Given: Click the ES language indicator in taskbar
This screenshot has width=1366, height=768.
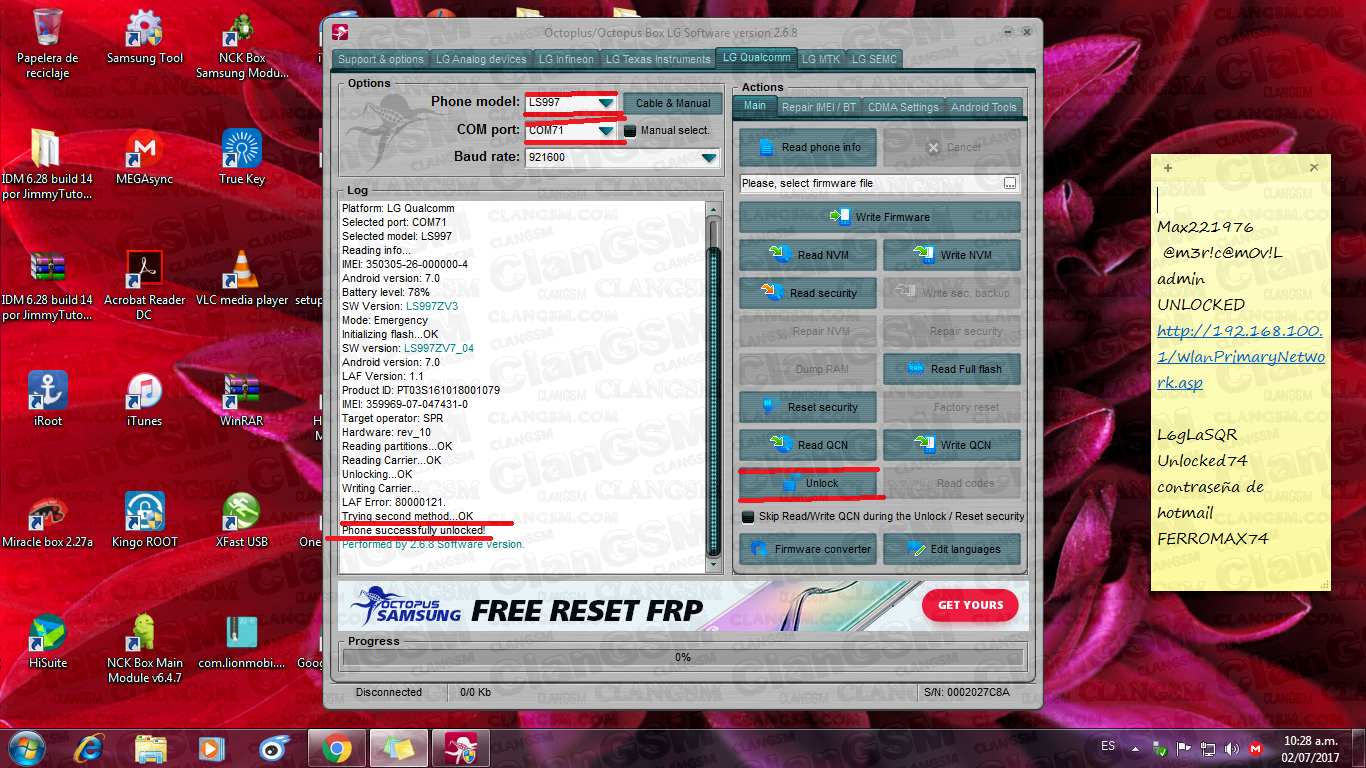Looking at the screenshot, I should 1108,747.
